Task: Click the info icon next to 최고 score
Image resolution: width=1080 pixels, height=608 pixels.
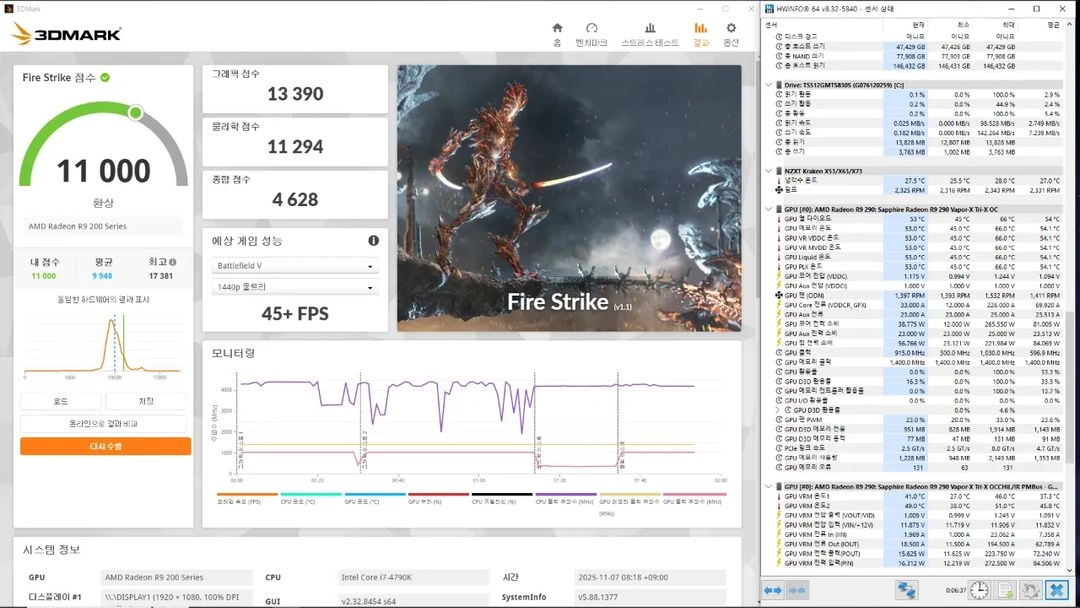Action: [173, 262]
